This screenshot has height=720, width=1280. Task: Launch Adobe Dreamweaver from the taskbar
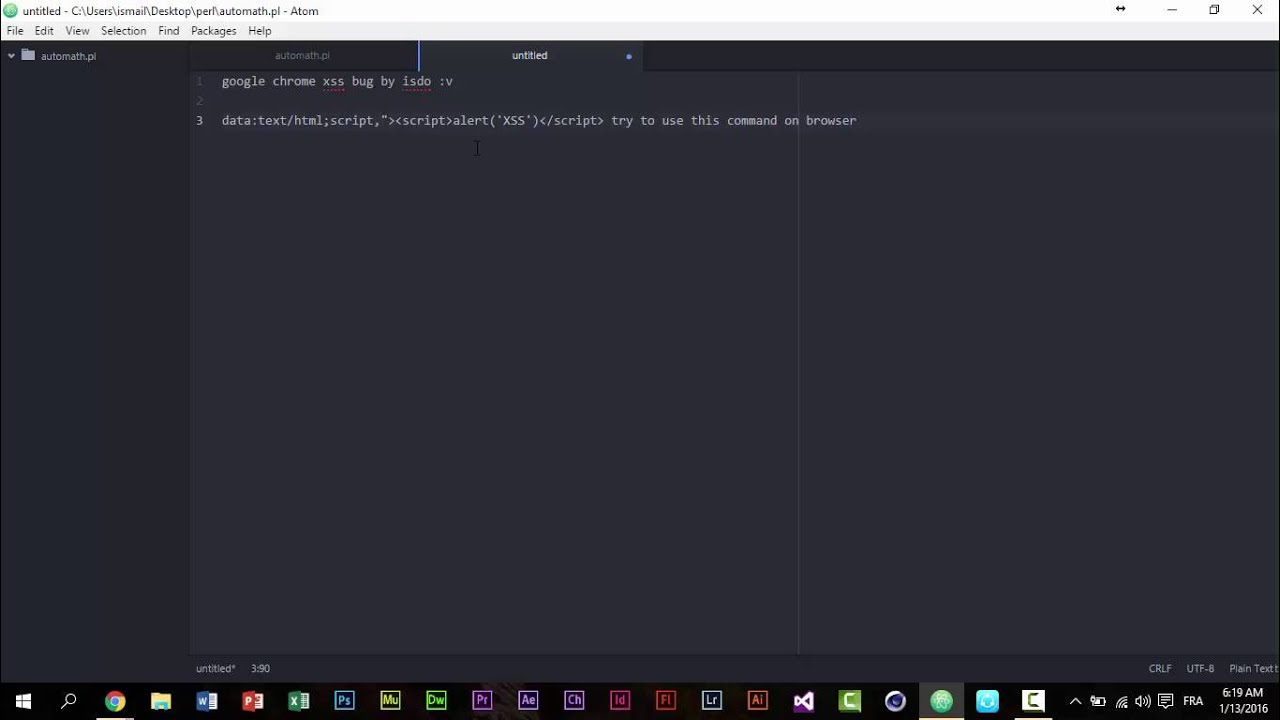tap(436, 701)
